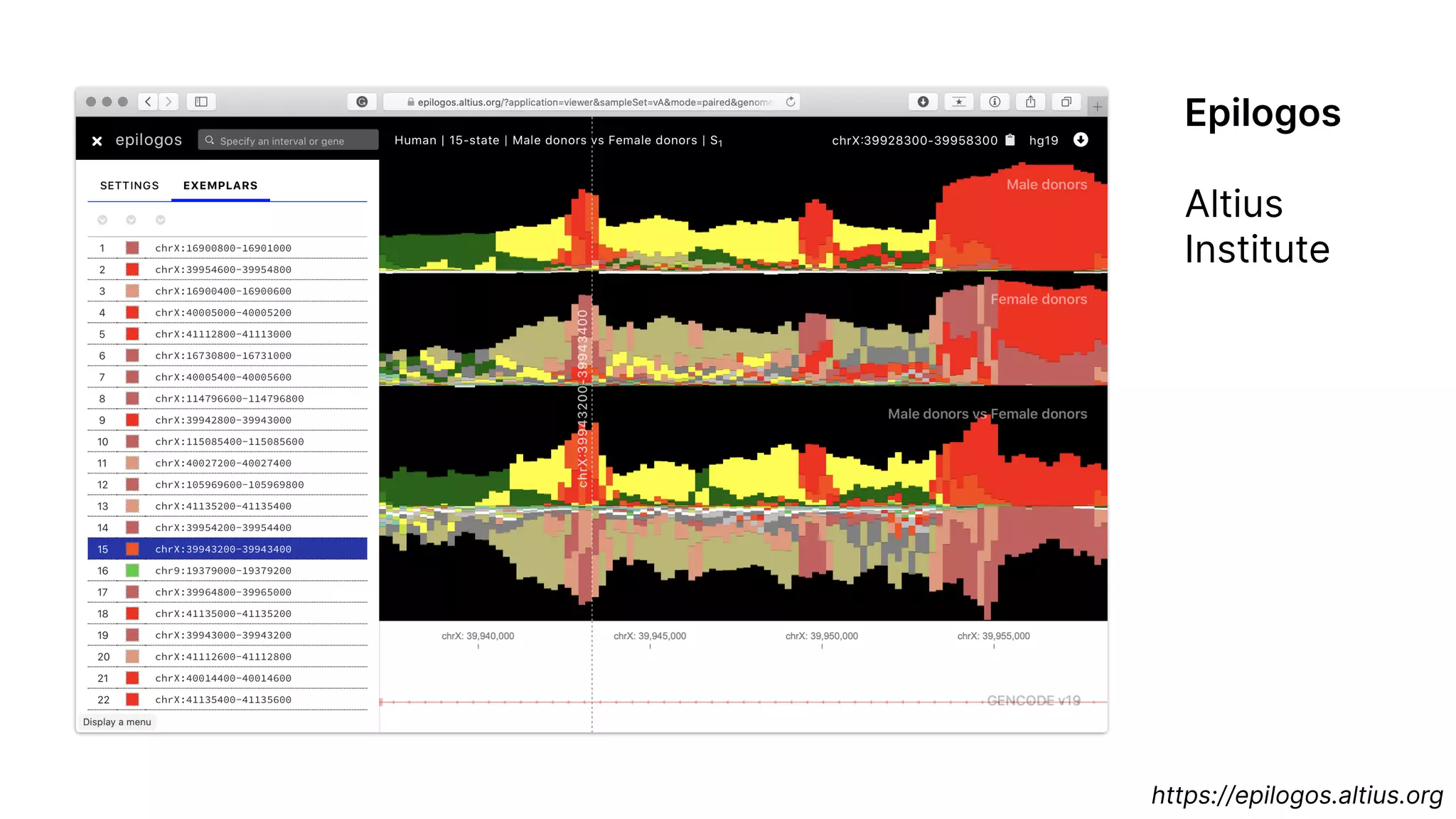Image resolution: width=1456 pixels, height=819 pixels.
Task: Switch to the SETTINGS tab
Action: (129, 186)
